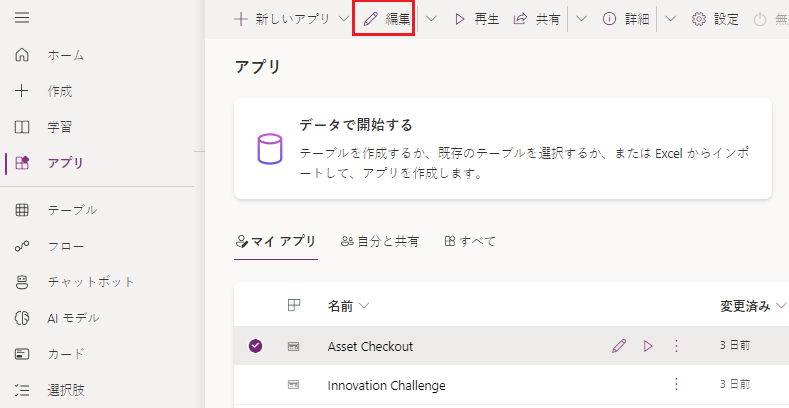The height and width of the screenshot is (408, 789).
Task: Open the AI モデル section
Action: [73, 318]
